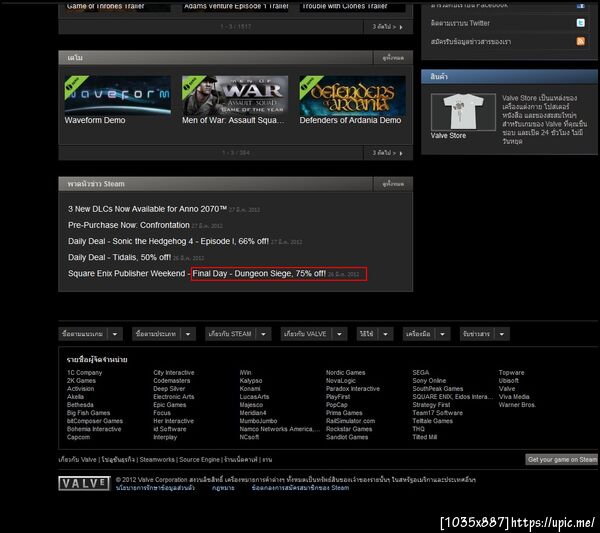Open publisher id Software
This screenshot has width=600, height=533.
point(170,429)
